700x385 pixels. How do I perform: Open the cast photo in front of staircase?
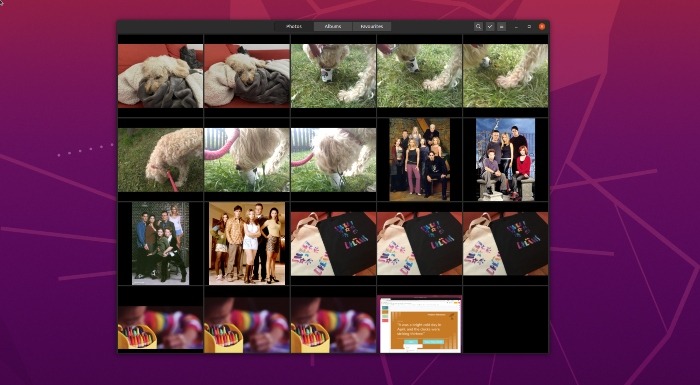click(x=419, y=159)
